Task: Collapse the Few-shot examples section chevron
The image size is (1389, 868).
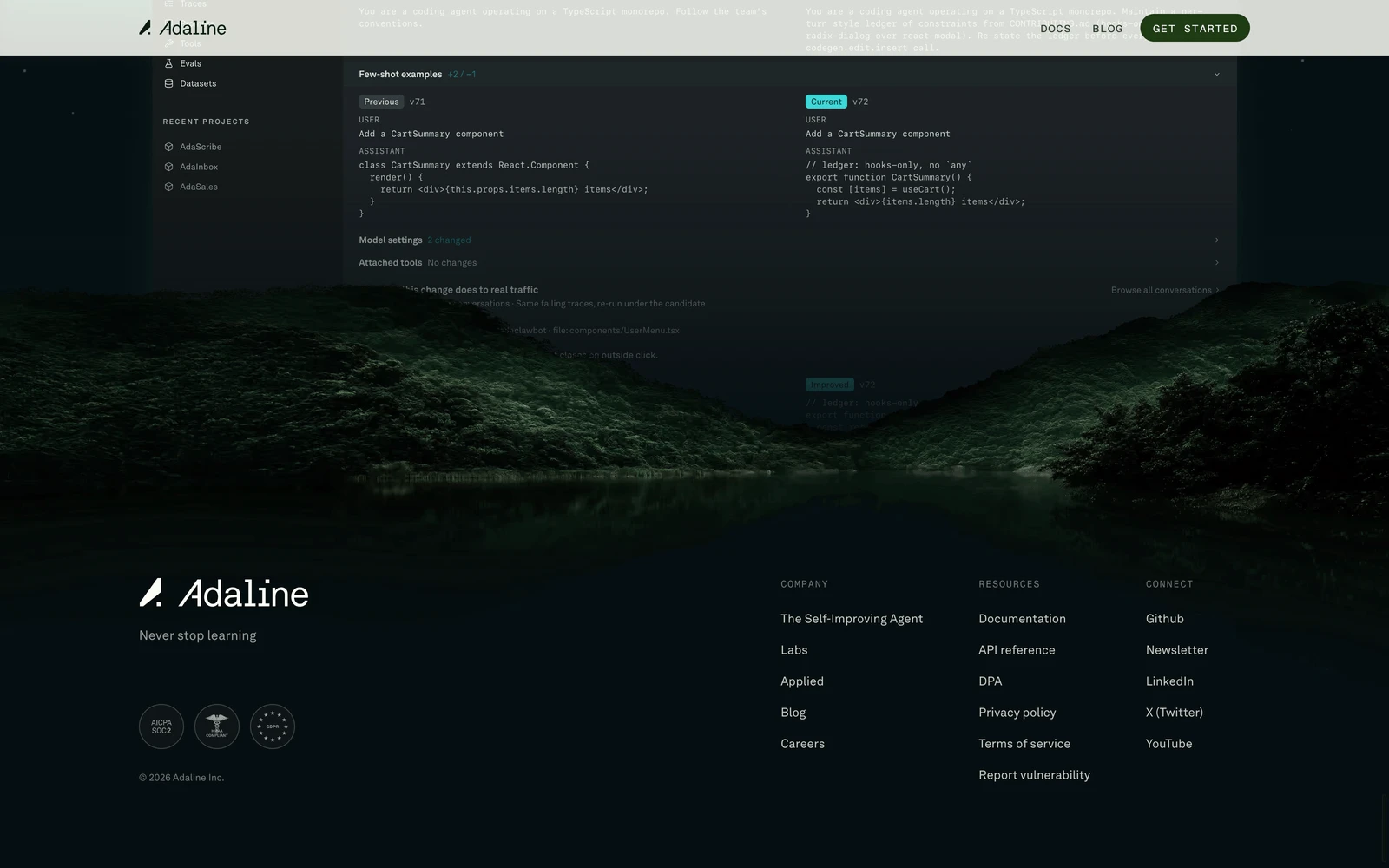Action: click(x=1216, y=75)
